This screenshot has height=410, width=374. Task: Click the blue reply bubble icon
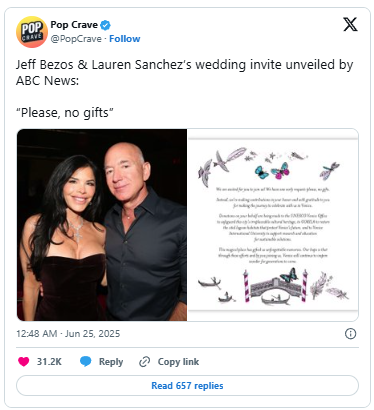(x=86, y=361)
